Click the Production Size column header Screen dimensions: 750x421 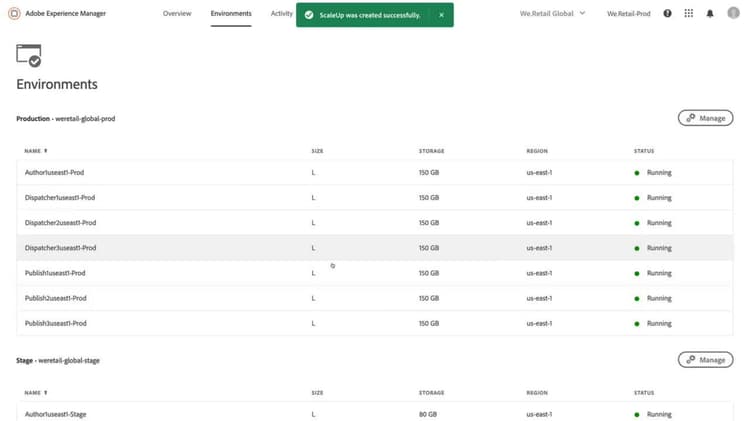[x=317, y=151]
